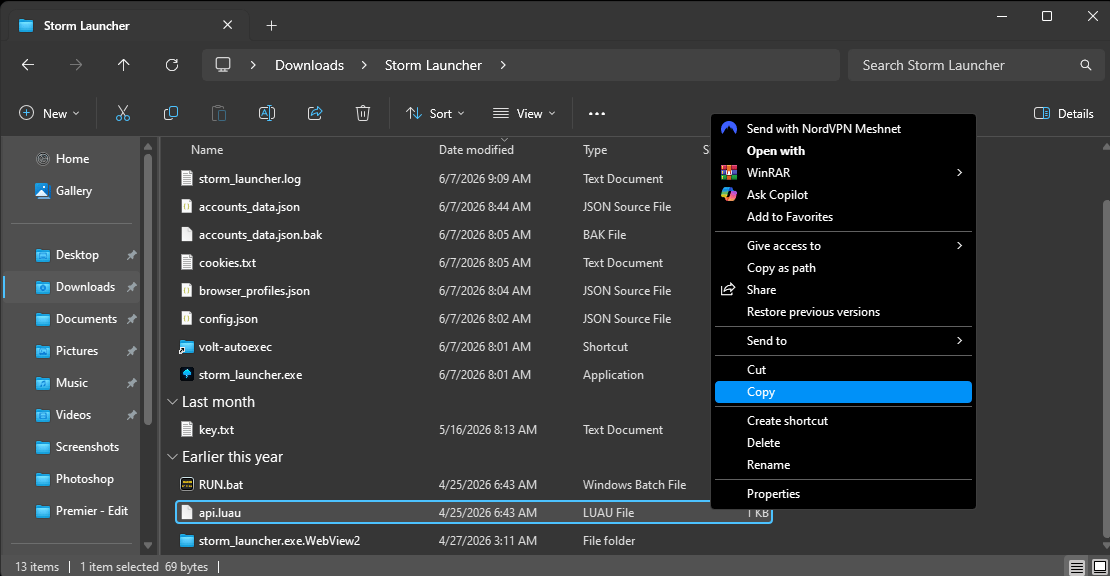This screenshot has height=576, width=1110.
Task: Open the Sort dropdown
Action: coord(435,113)
